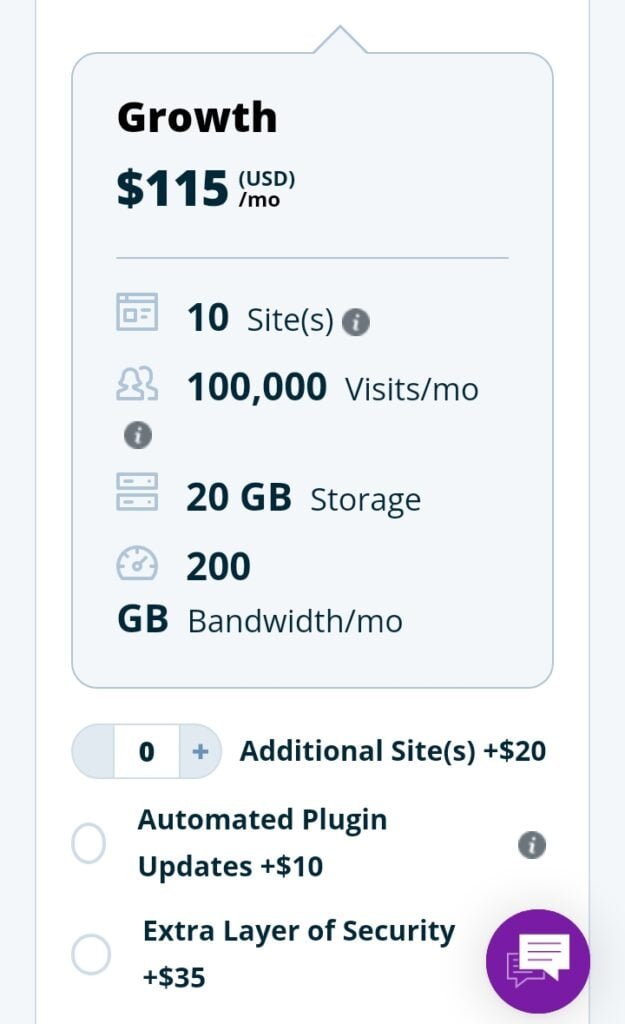Click the additional sites quantity field
Image resolution: width=625 pixels, height=1024 pixels.
(x=146, y=751)
